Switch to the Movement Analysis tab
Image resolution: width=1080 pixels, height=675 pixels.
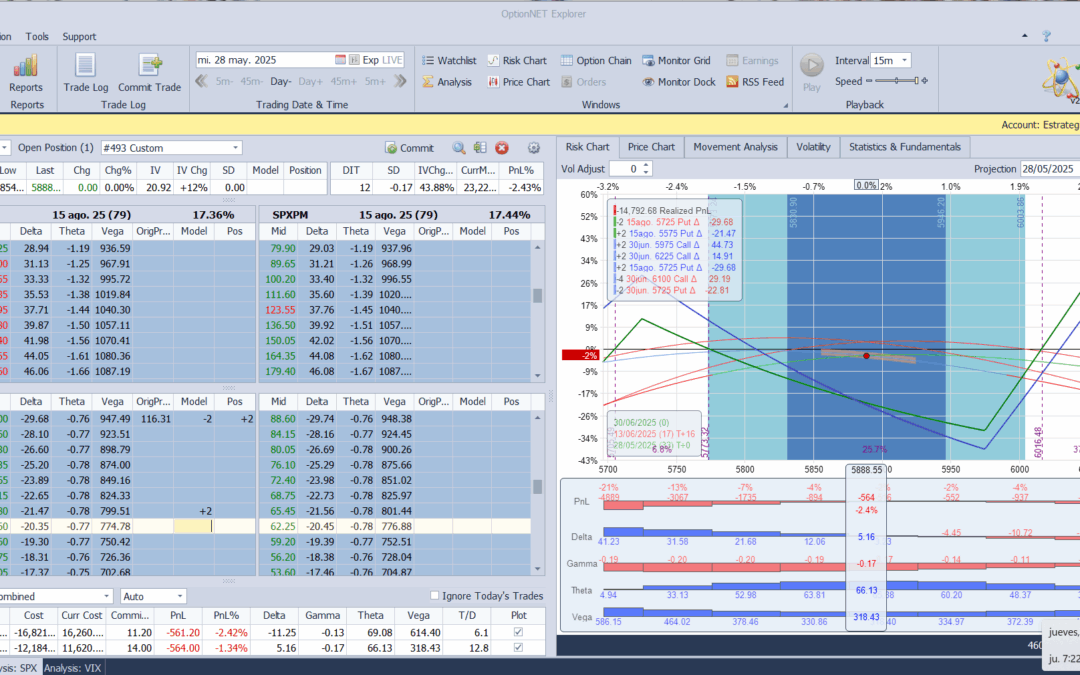tap(735, 147)
